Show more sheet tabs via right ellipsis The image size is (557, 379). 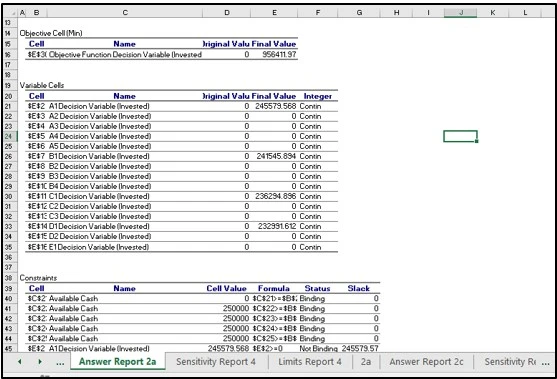pos(545,362)
